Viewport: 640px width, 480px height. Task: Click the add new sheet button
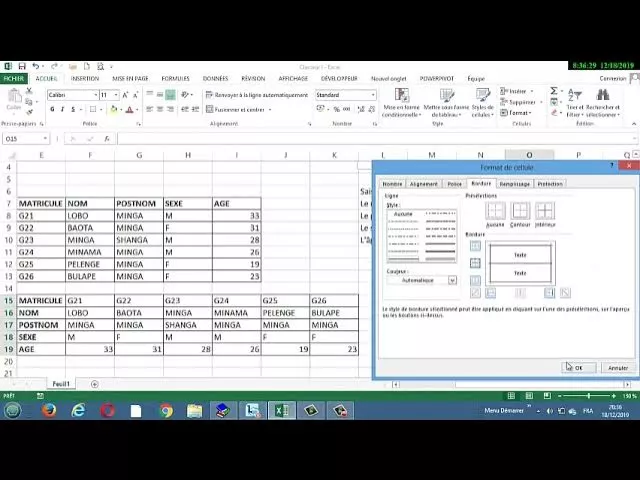[95, 384]
